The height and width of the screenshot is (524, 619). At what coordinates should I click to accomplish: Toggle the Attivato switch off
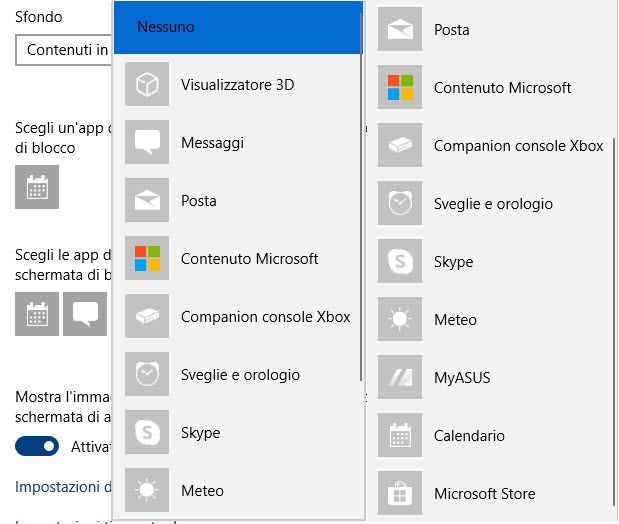click(37, 446)
